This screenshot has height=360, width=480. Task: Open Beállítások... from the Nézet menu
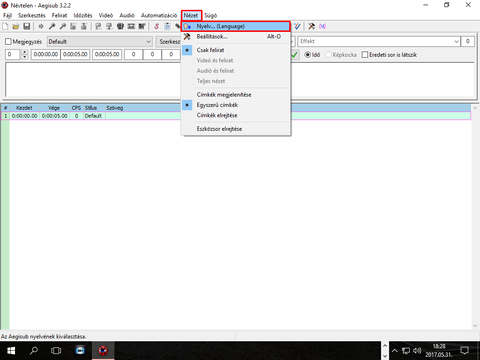point(236,37)
